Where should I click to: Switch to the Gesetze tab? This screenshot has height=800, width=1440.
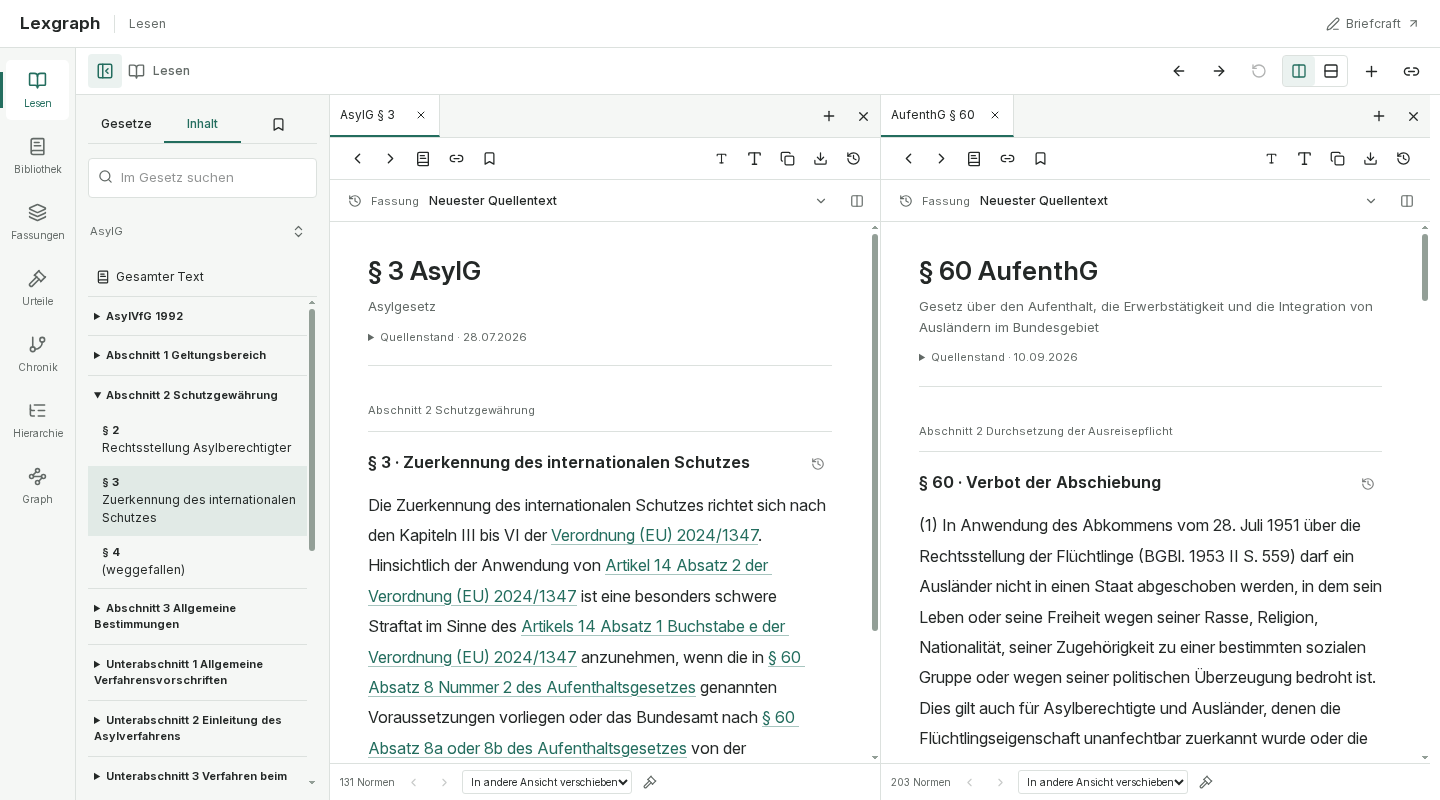126,124
